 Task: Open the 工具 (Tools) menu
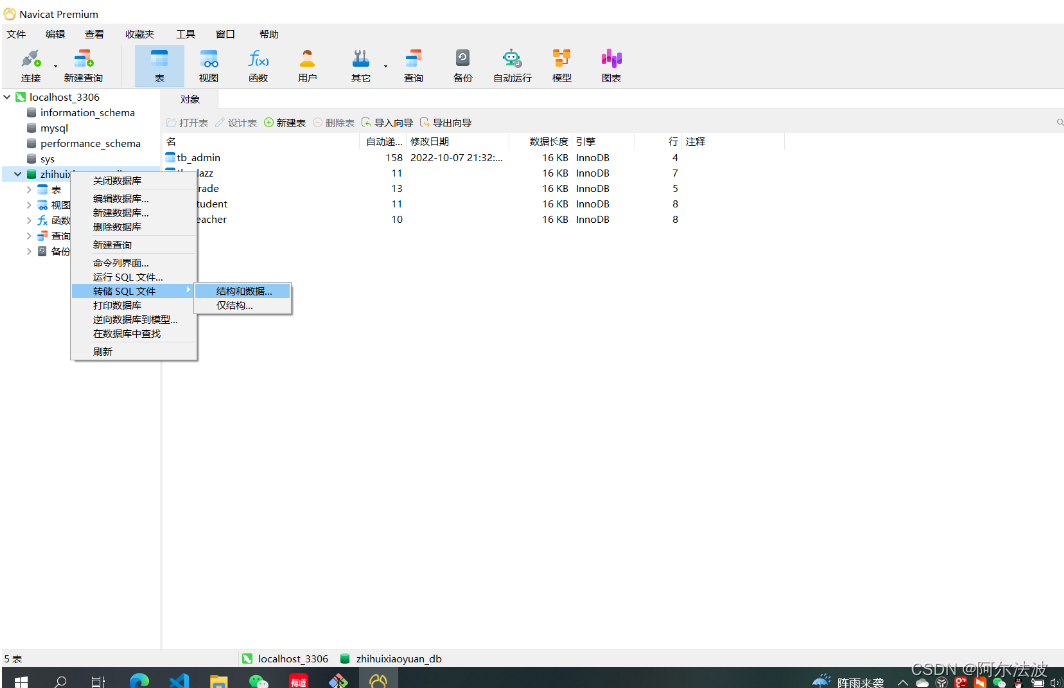point(185,34)
